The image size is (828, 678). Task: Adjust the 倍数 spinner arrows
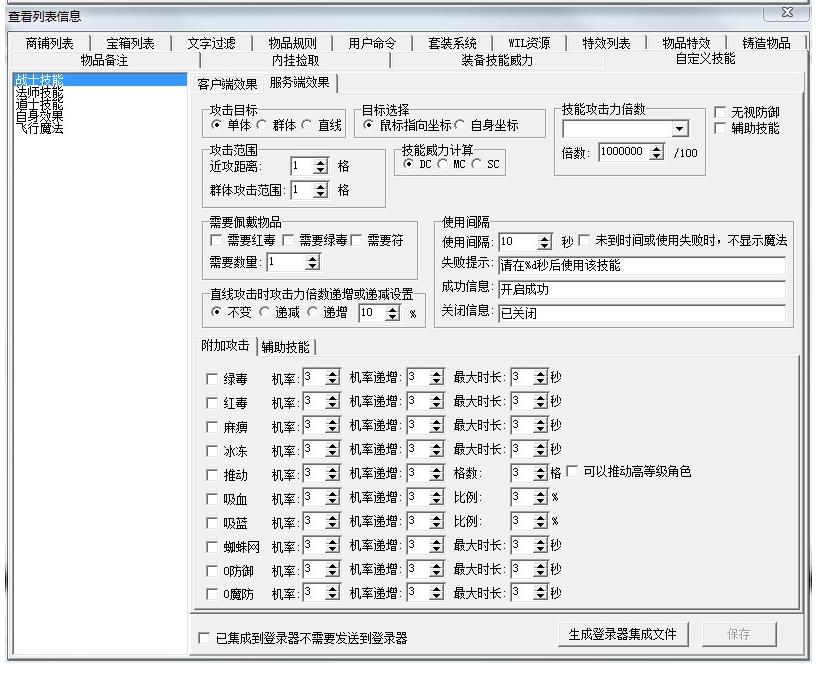[x=656, y=152]
